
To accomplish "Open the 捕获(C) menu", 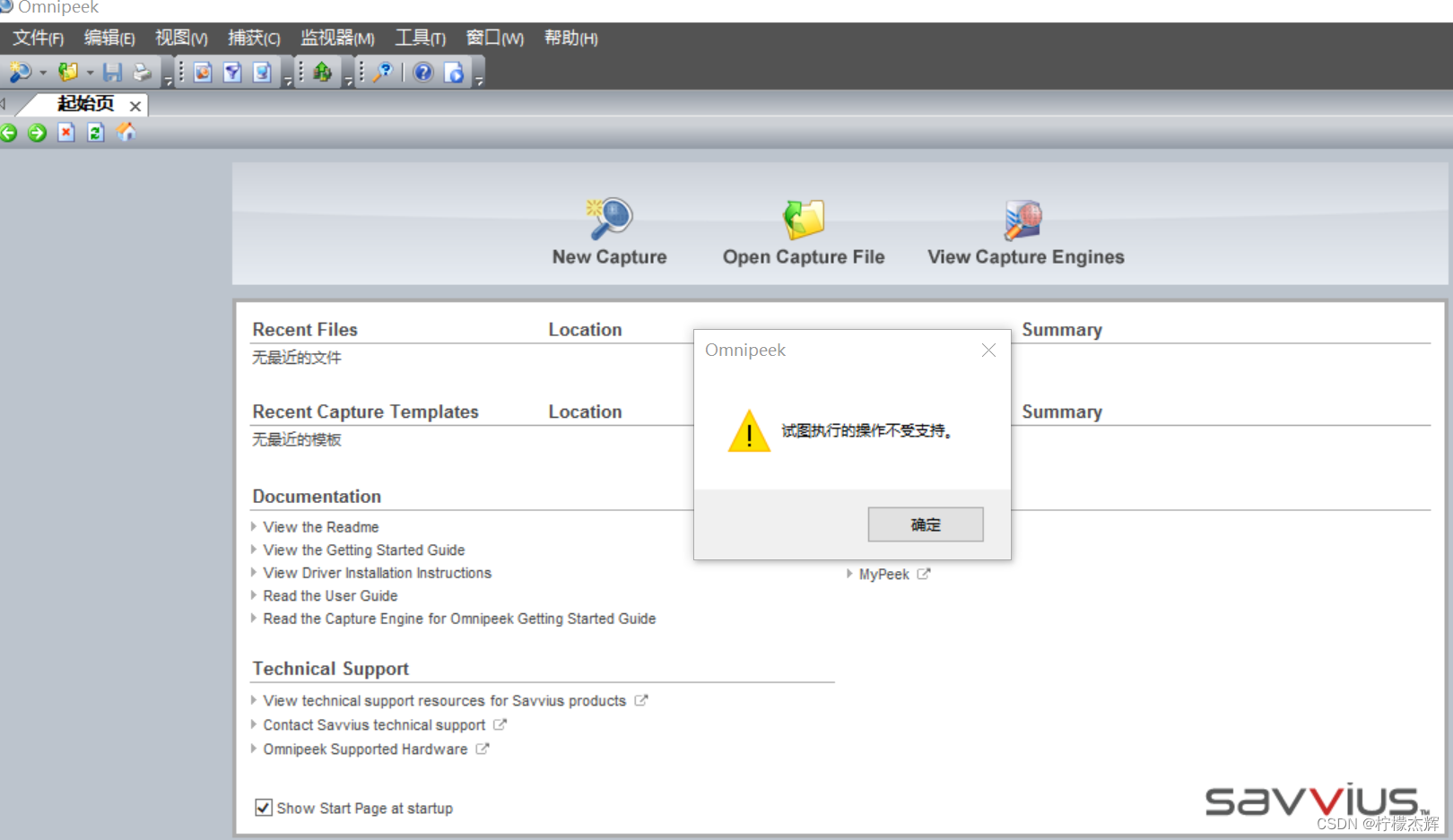I will point(254,38).
